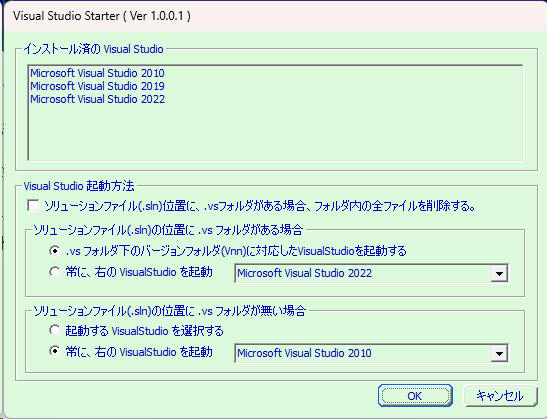Click the combo box text showing Microsoft Visual Studio 2010
547x419 pixels.
point(304,353)
